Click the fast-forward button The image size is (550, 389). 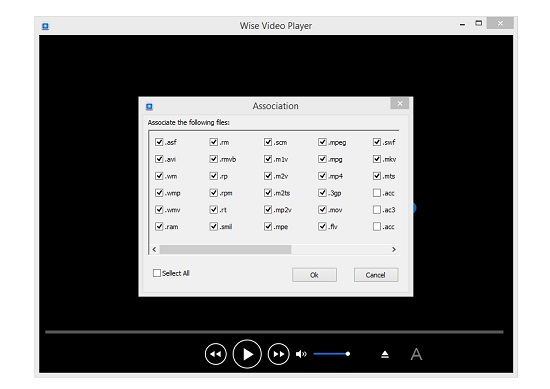279,354
